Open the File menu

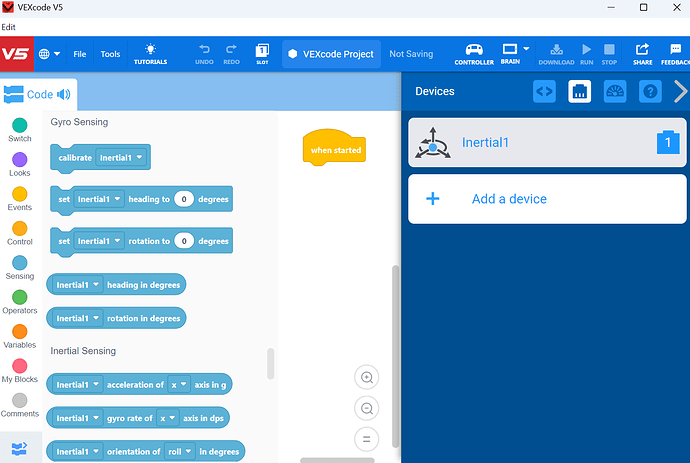tap(80, 54)
